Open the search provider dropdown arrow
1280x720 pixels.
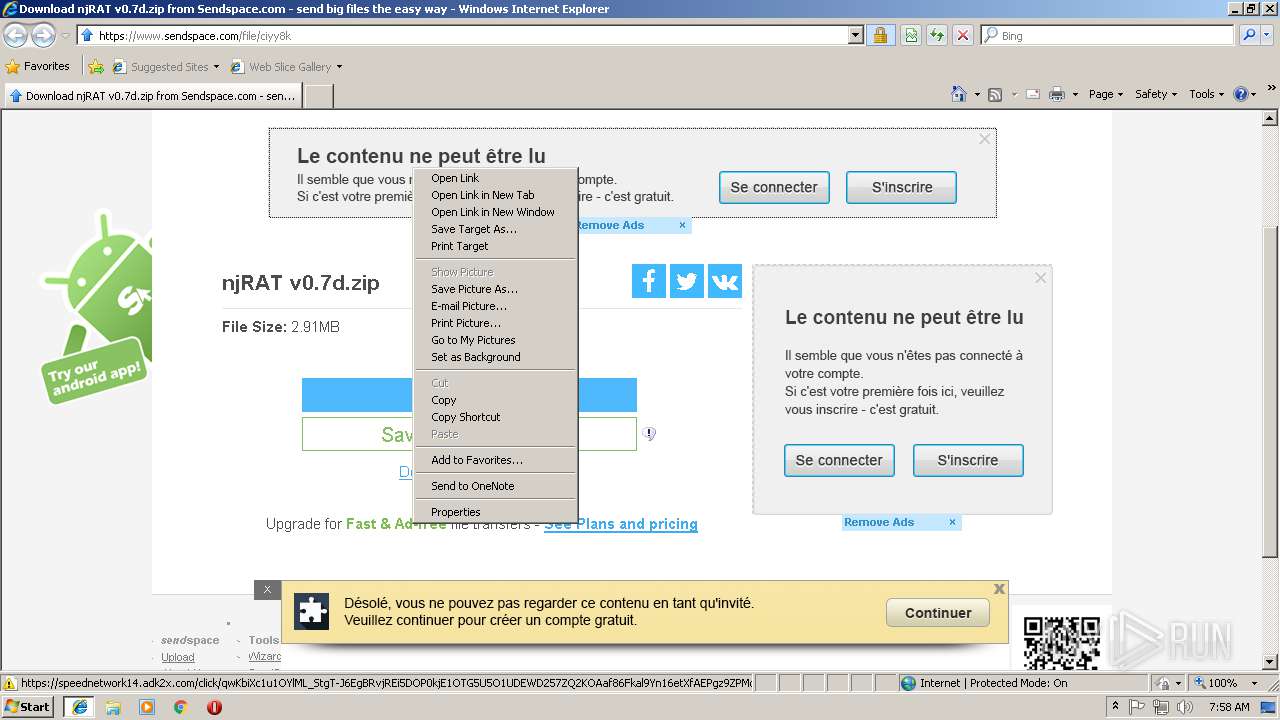pos(1269,36)
